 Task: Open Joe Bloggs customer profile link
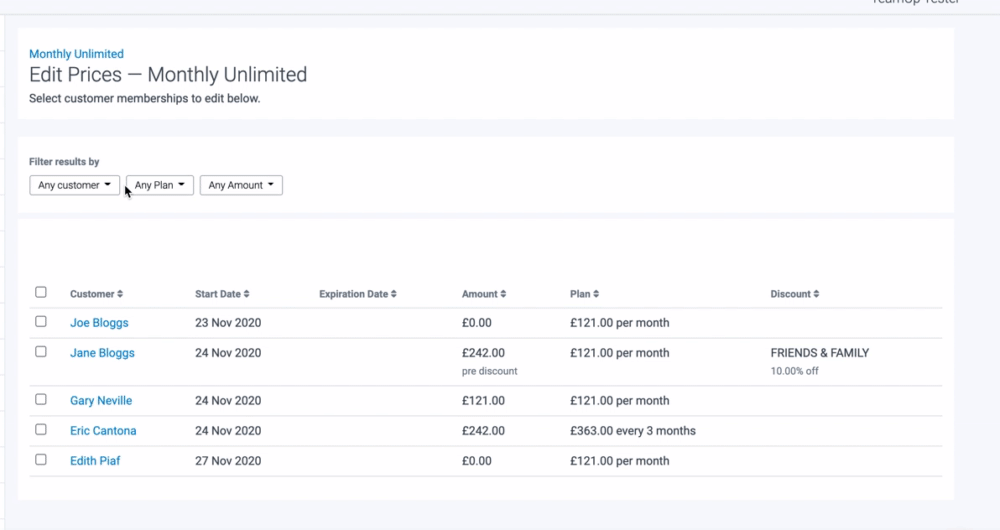99,323
